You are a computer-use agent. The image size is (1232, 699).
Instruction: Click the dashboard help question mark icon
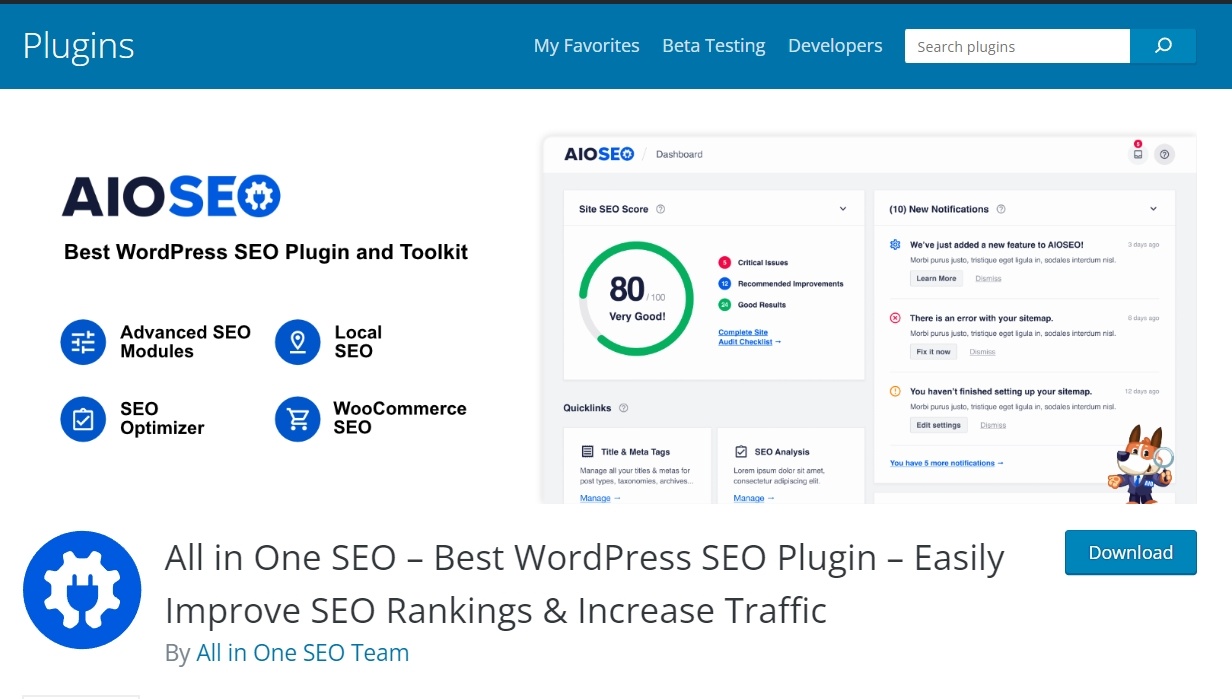click(x=1164, y=154)
